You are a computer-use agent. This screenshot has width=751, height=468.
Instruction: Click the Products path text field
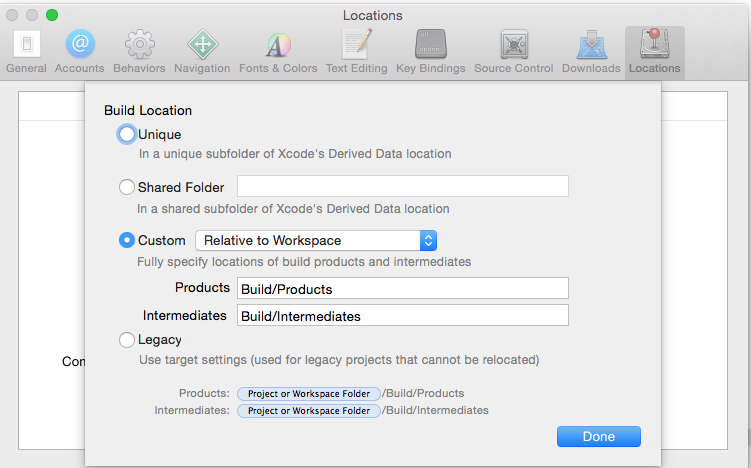coord(402,288)
